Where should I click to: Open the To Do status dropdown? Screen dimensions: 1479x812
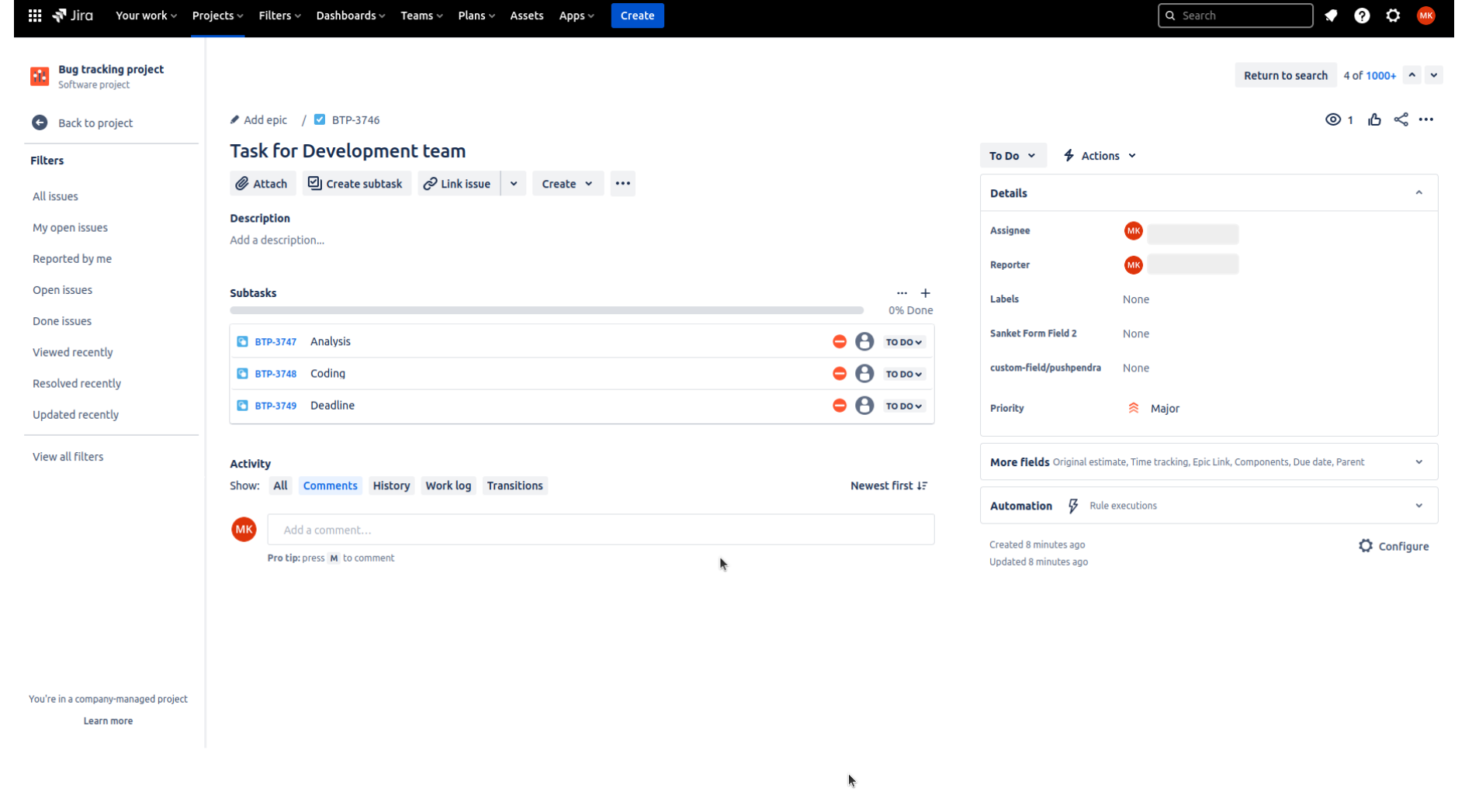1012,156
